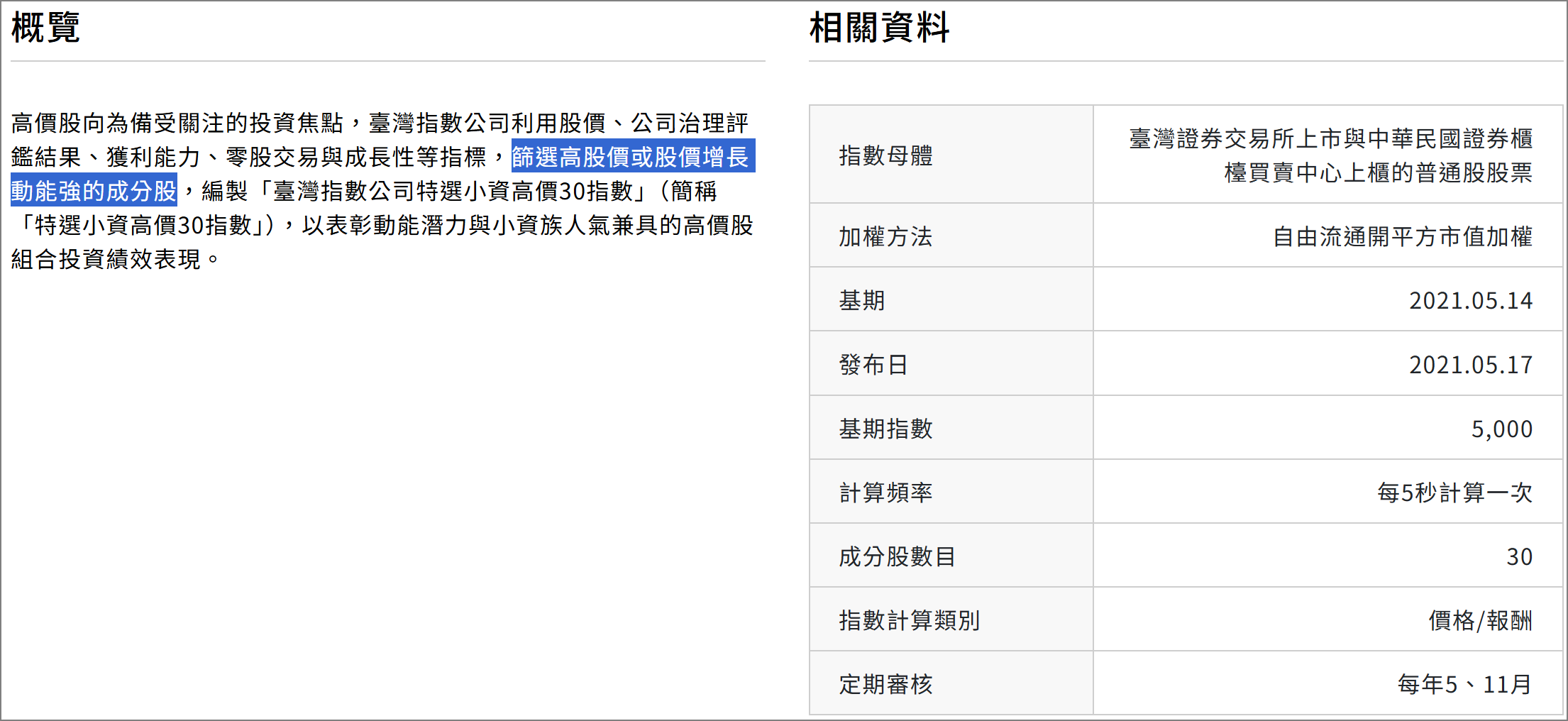Click the value 每年5、11月

point(1464,683)
